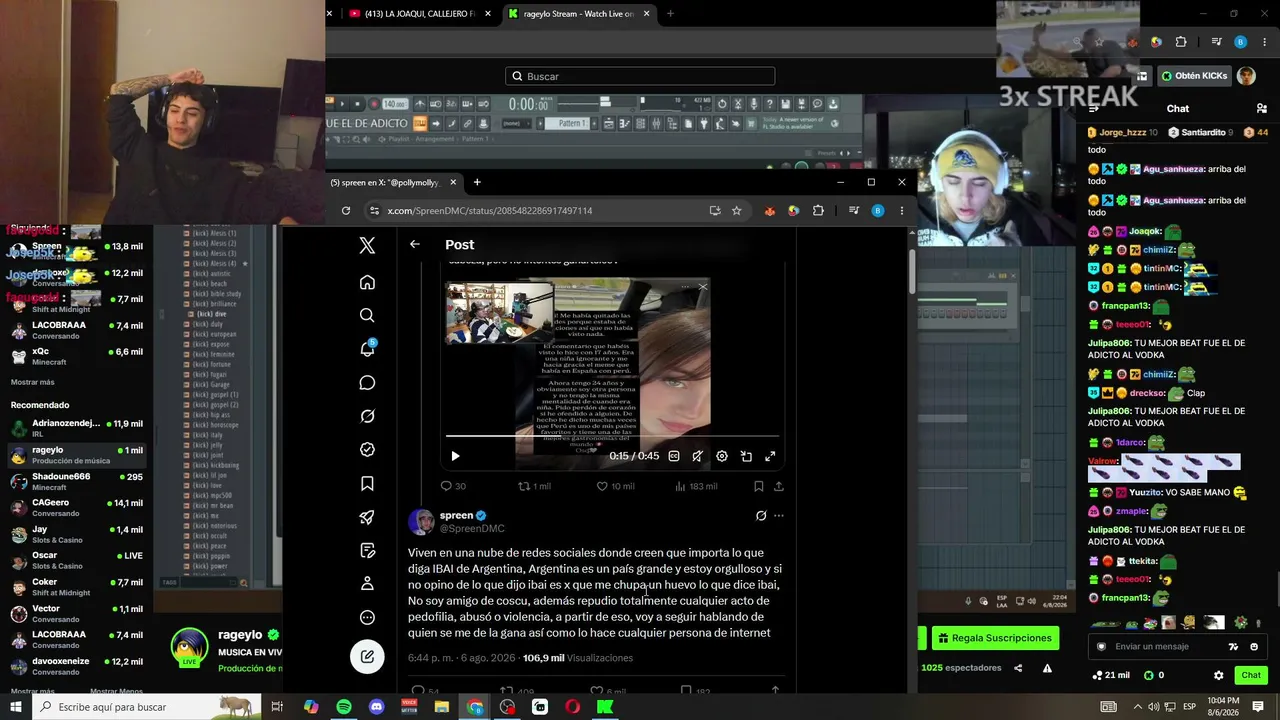Unmute the X video sound
Screen dimensions: 1280x720
coord(698,456)
